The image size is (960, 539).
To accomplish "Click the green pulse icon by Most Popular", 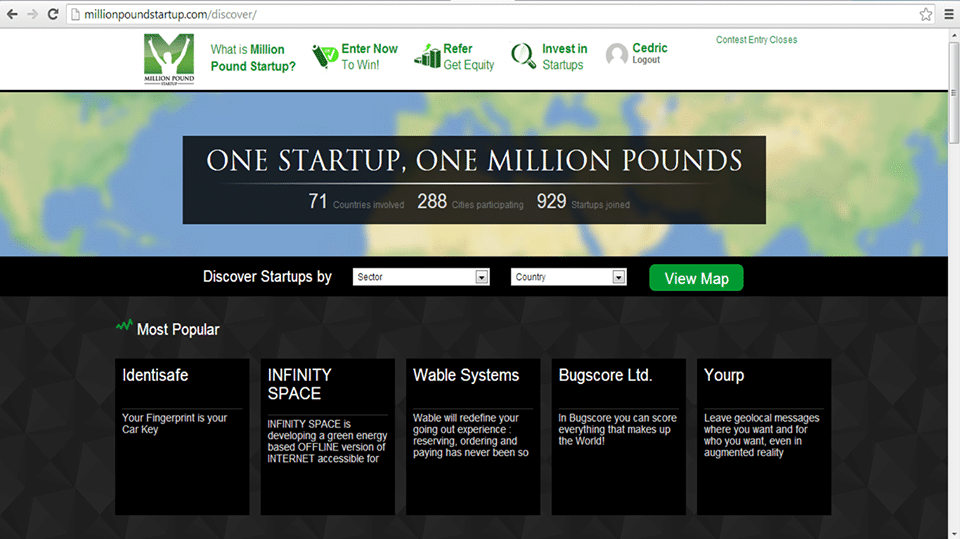I will point(124,326).
